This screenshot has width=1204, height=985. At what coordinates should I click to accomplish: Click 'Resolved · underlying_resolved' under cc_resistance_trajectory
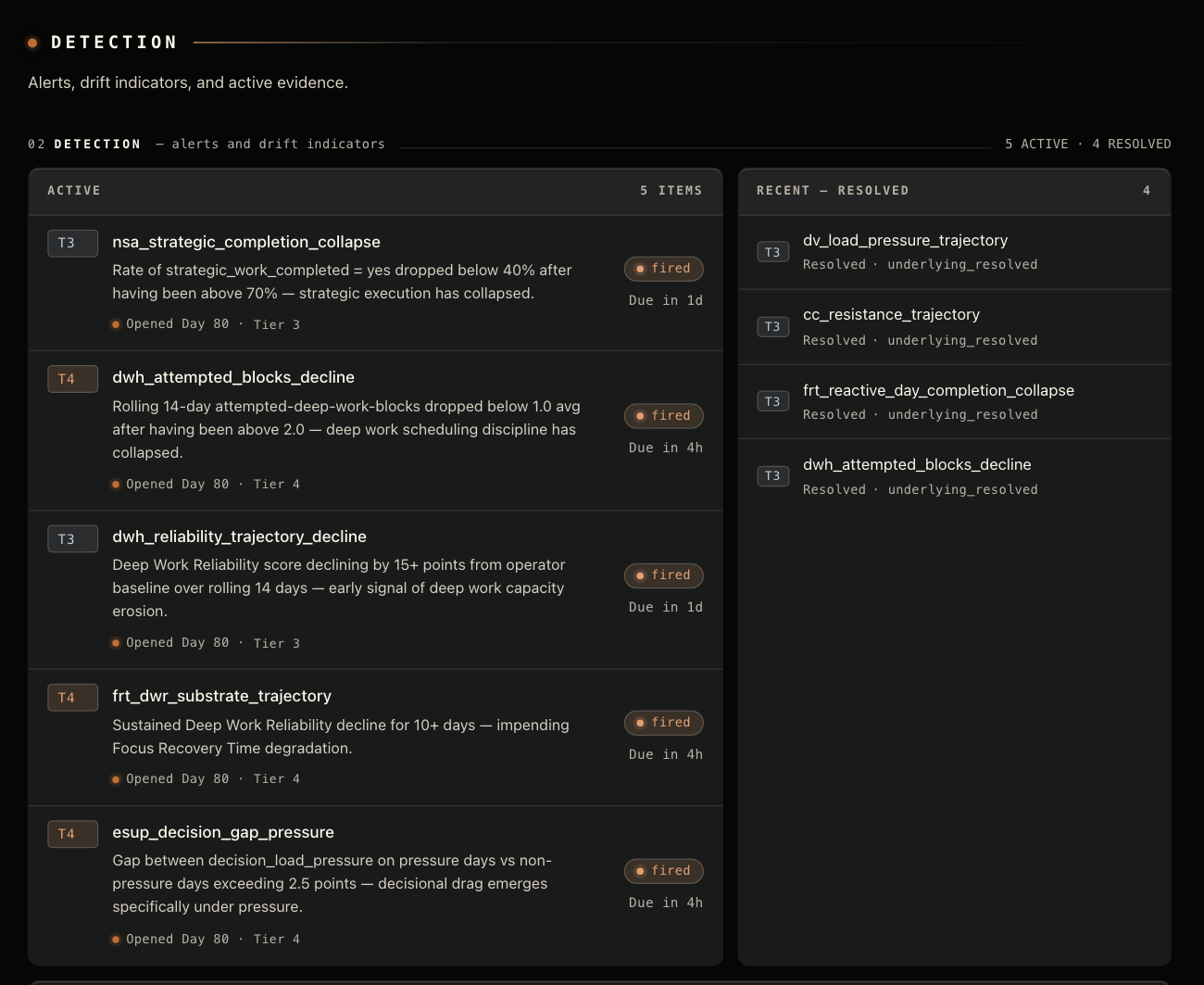coord(921,341)
